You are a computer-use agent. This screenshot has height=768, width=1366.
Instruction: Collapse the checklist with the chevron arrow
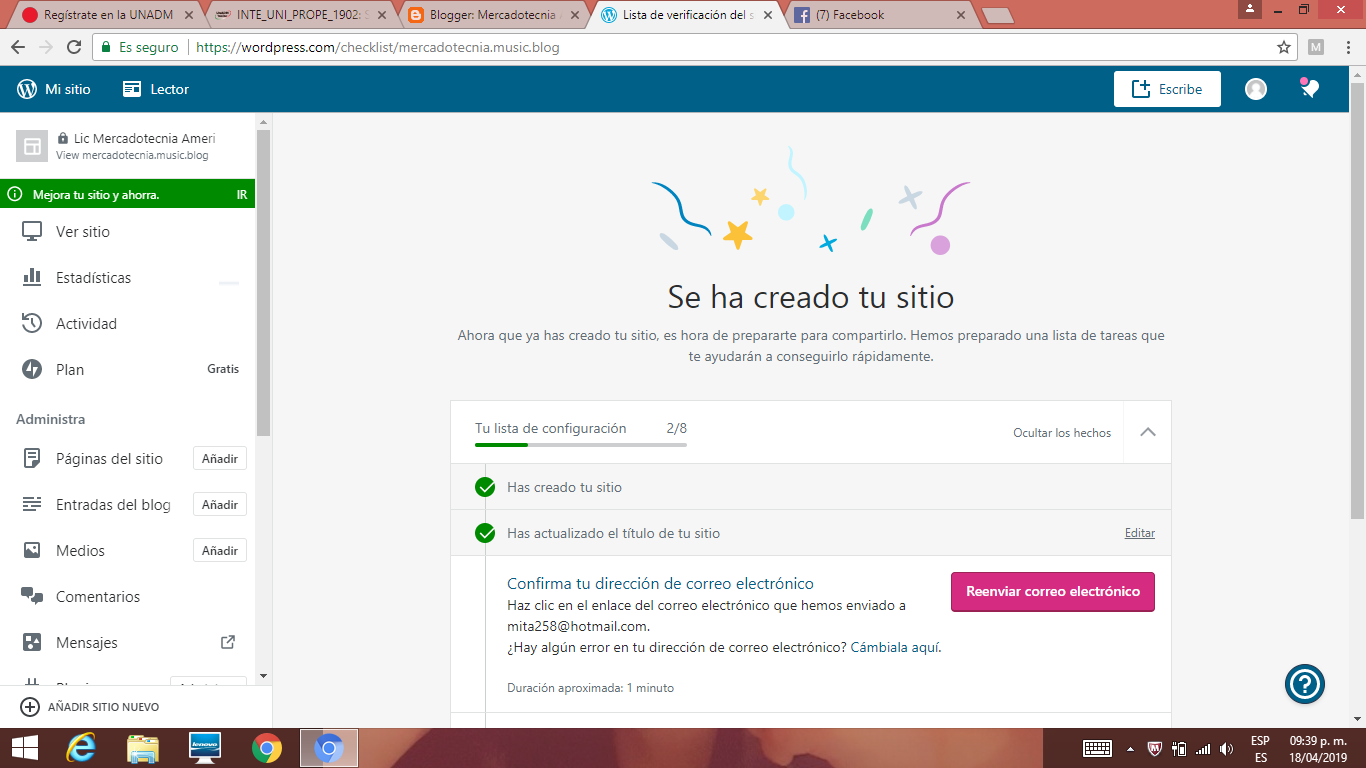[1148, 432]
